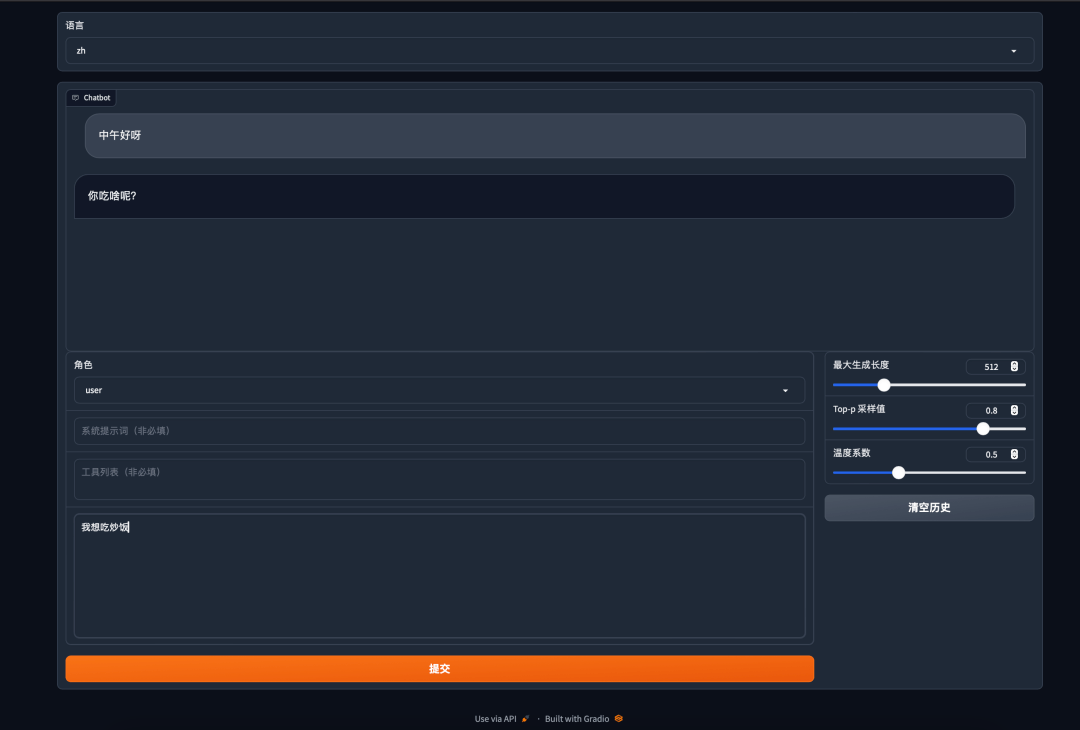Viewport: 1080px width, 730px height.
Task: Click the Gradio logo icon in footer
Action: pos(619,719)
